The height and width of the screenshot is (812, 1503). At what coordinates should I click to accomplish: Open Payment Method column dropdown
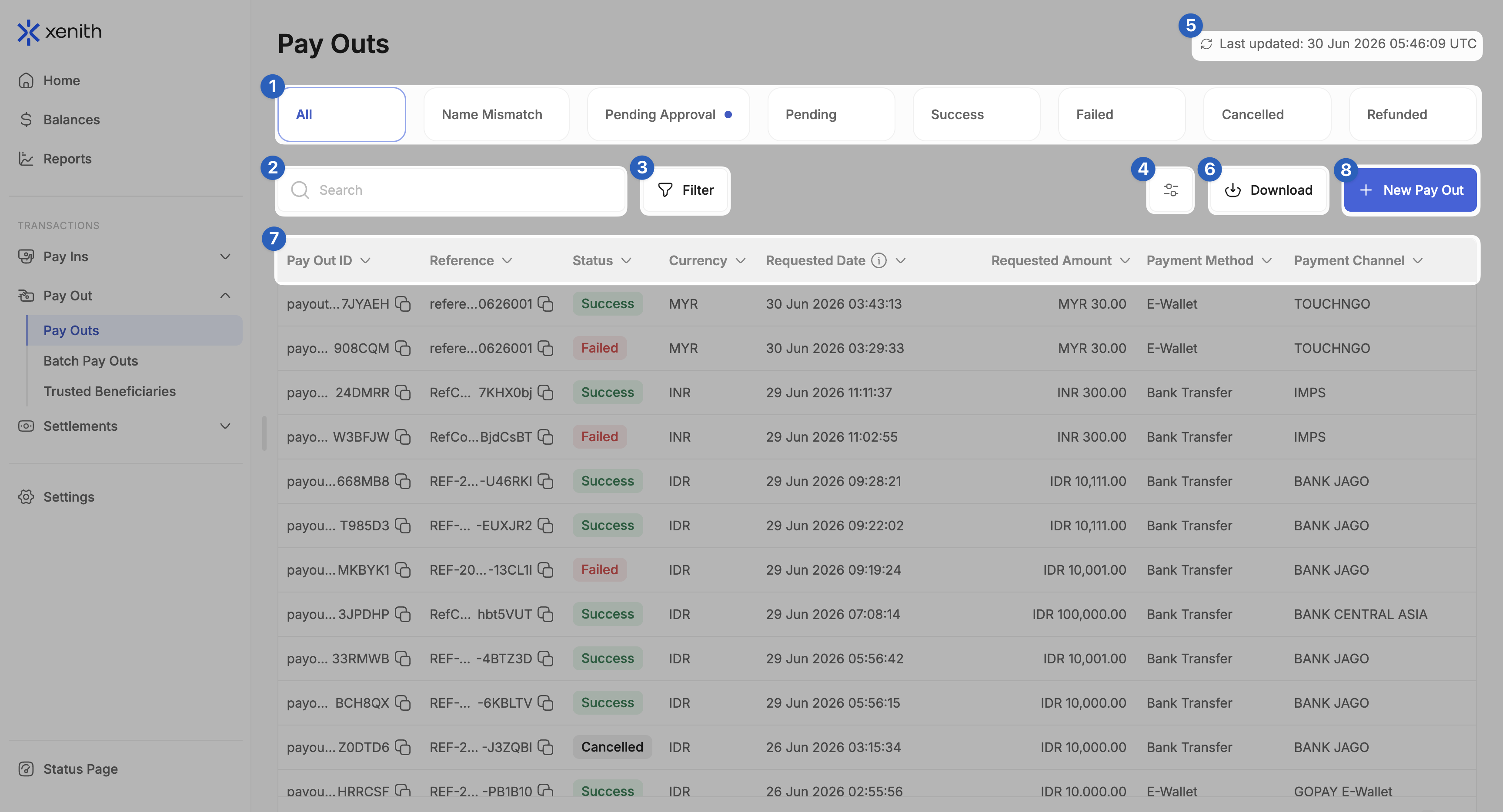point(1267,261)
